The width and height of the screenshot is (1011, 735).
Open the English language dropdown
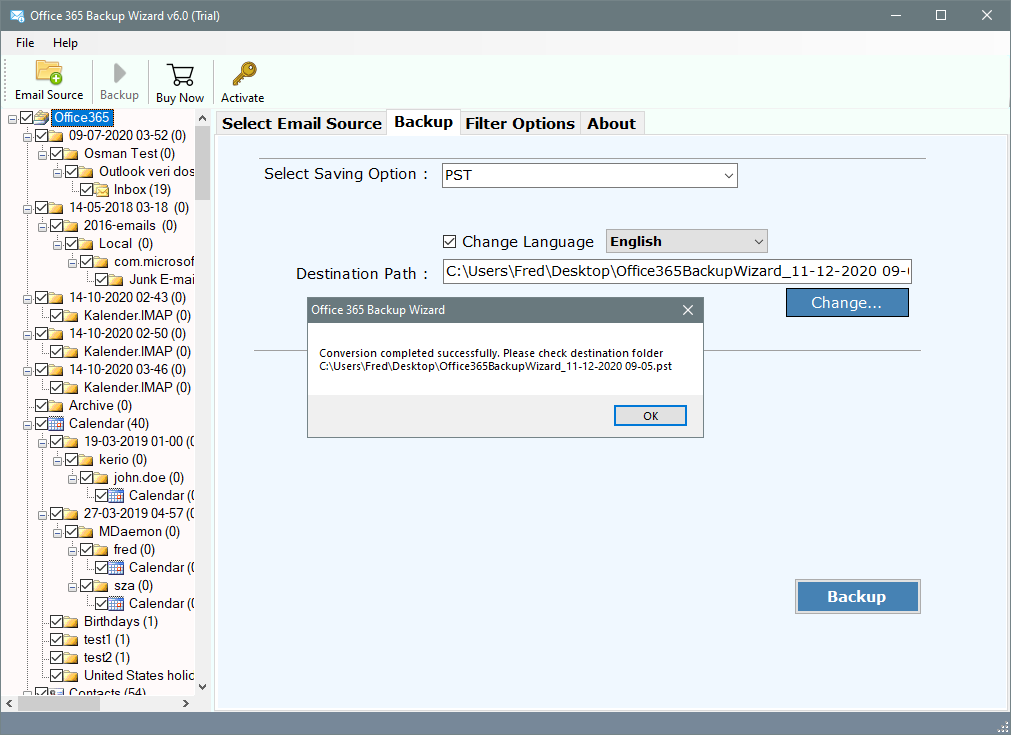click(687, 242)
